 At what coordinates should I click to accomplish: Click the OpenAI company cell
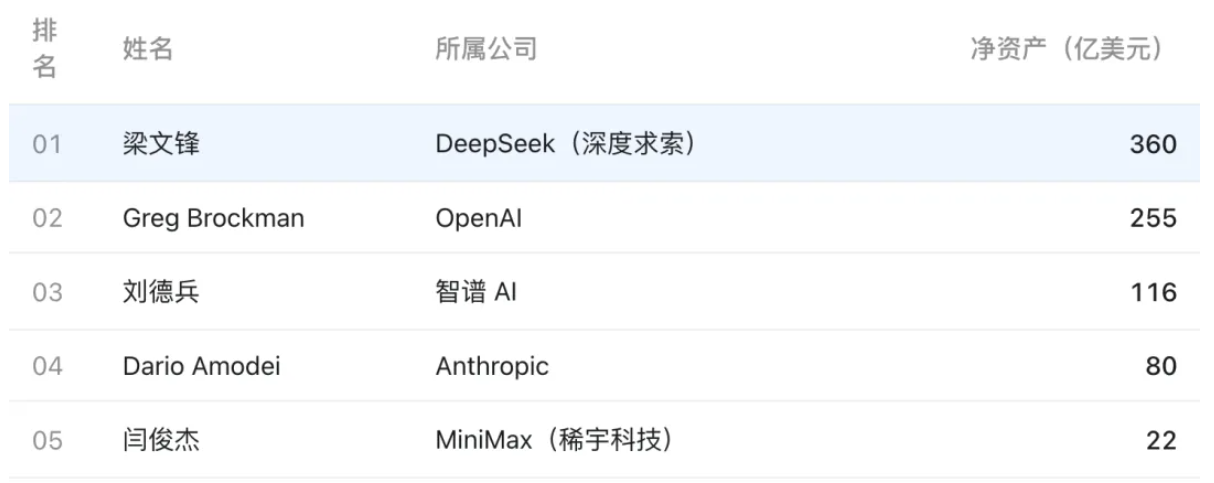point(478,218)
